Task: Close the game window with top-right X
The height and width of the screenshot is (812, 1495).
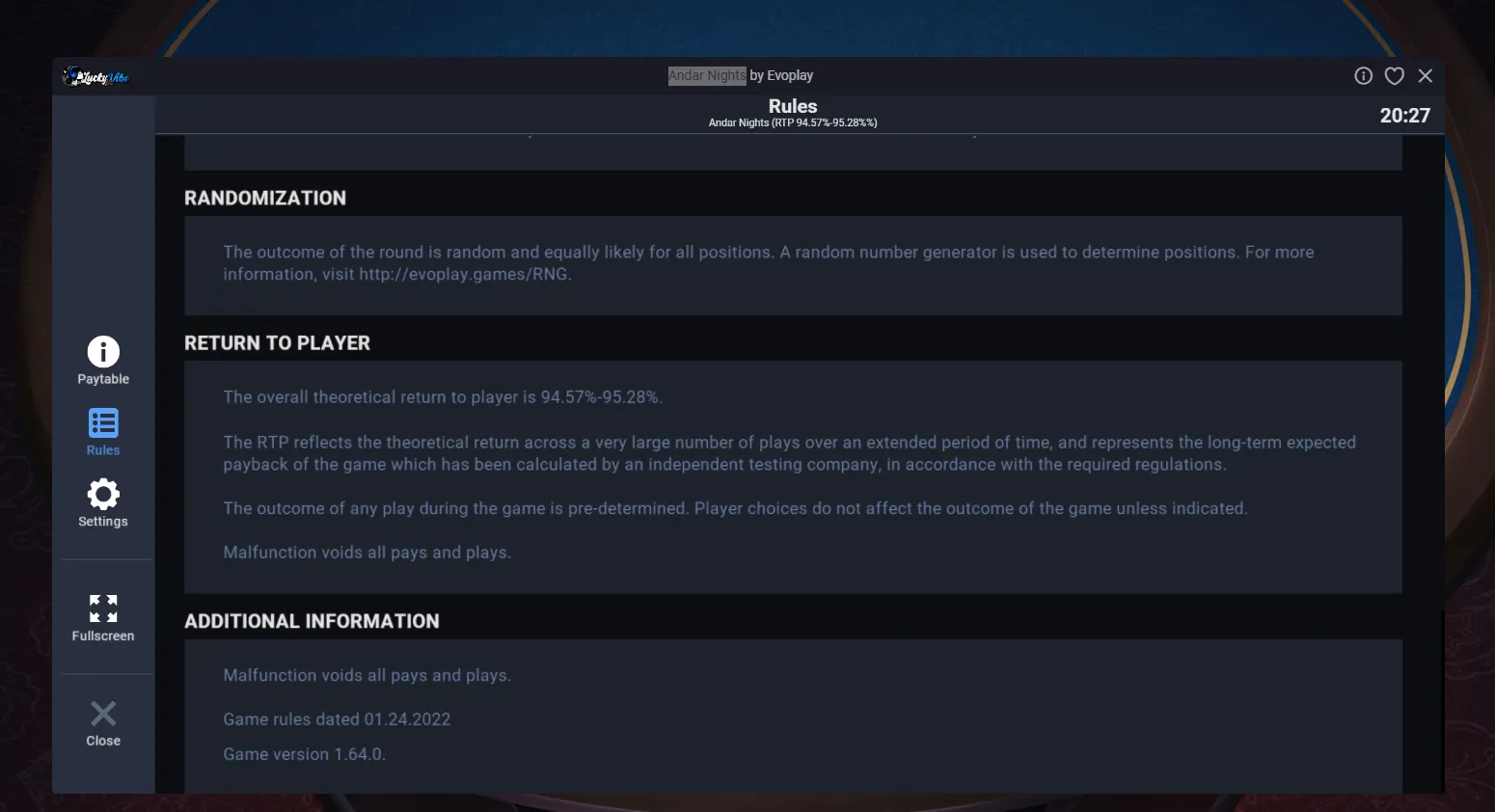Action: 1426,76
